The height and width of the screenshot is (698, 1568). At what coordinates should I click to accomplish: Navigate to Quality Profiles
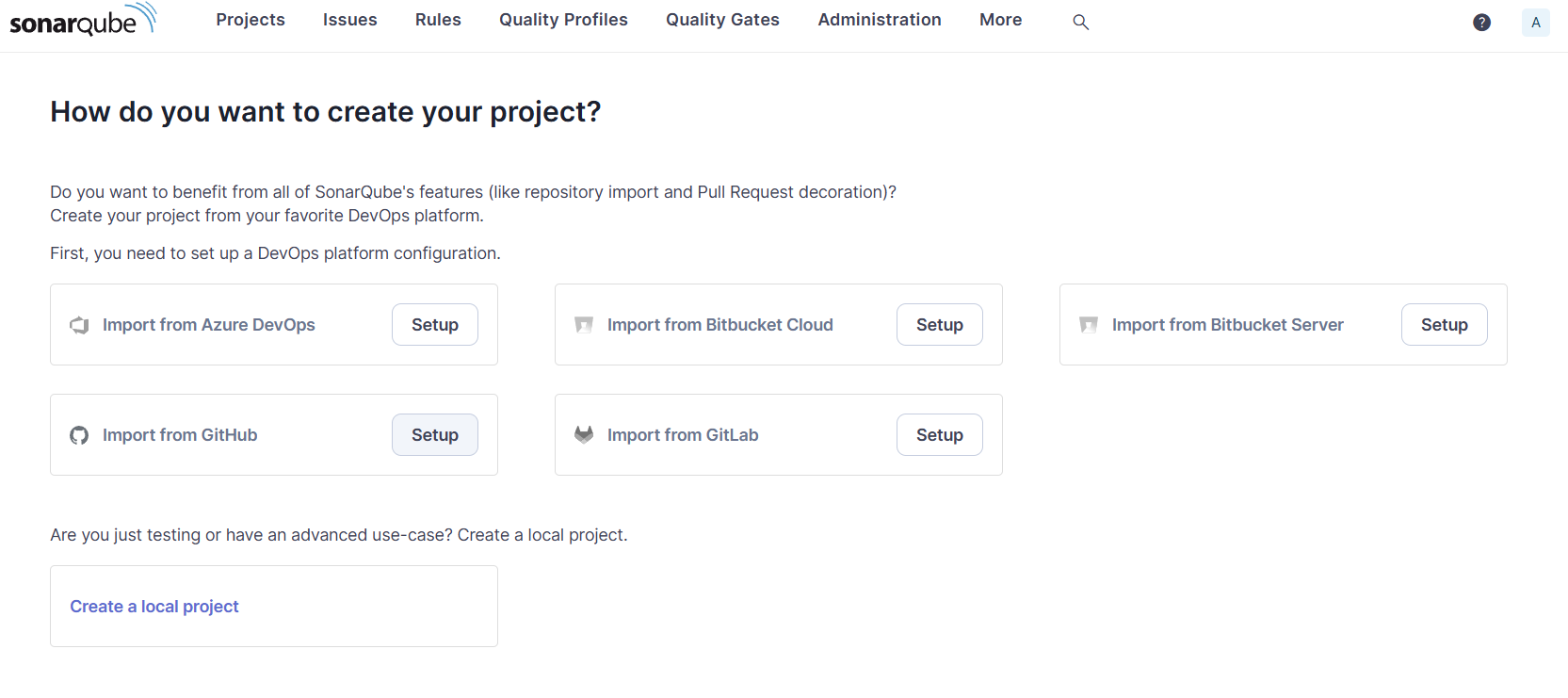[x=563, y=20]
